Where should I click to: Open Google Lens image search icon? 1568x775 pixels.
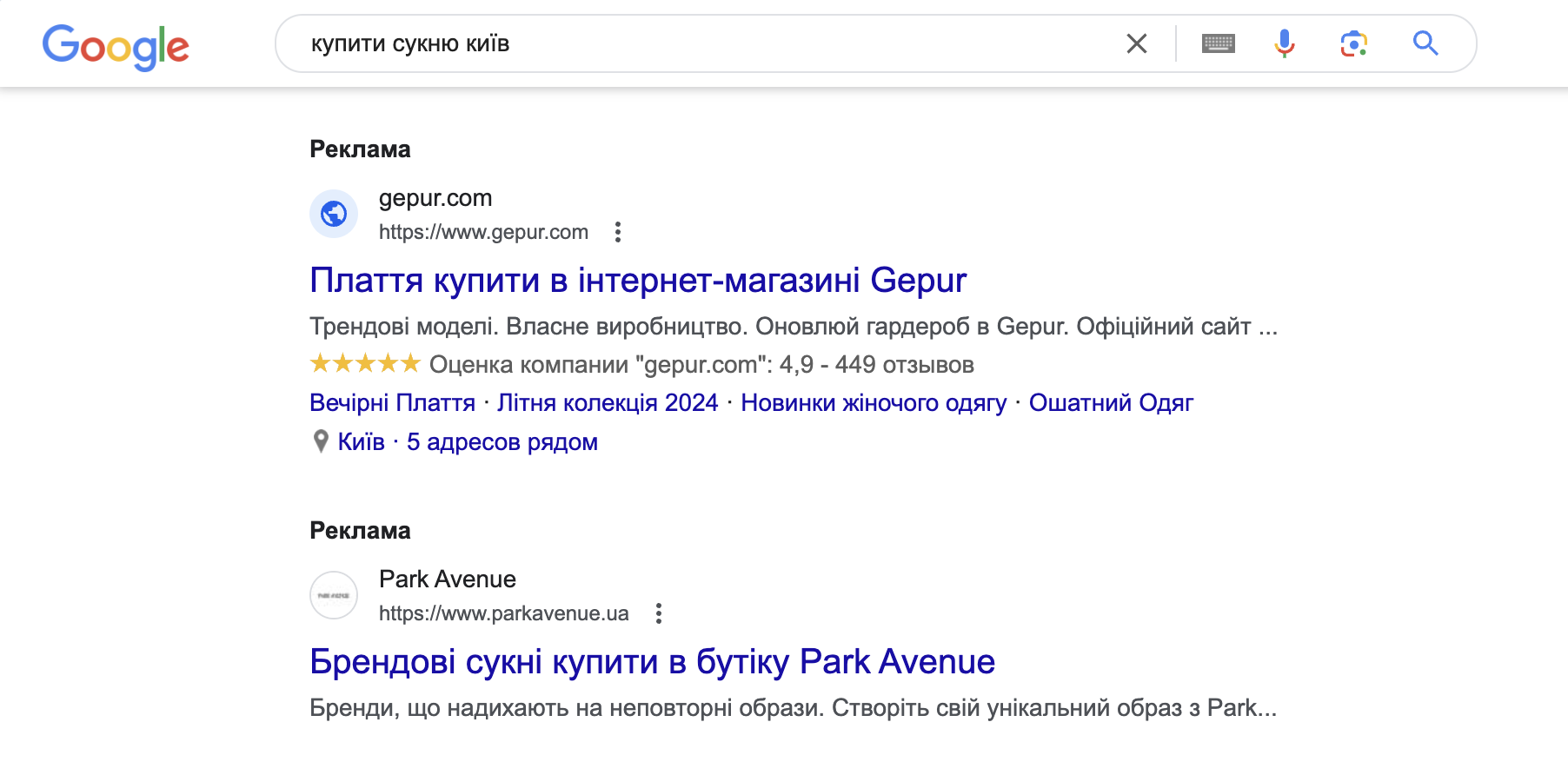click(x=1354, y=43)
